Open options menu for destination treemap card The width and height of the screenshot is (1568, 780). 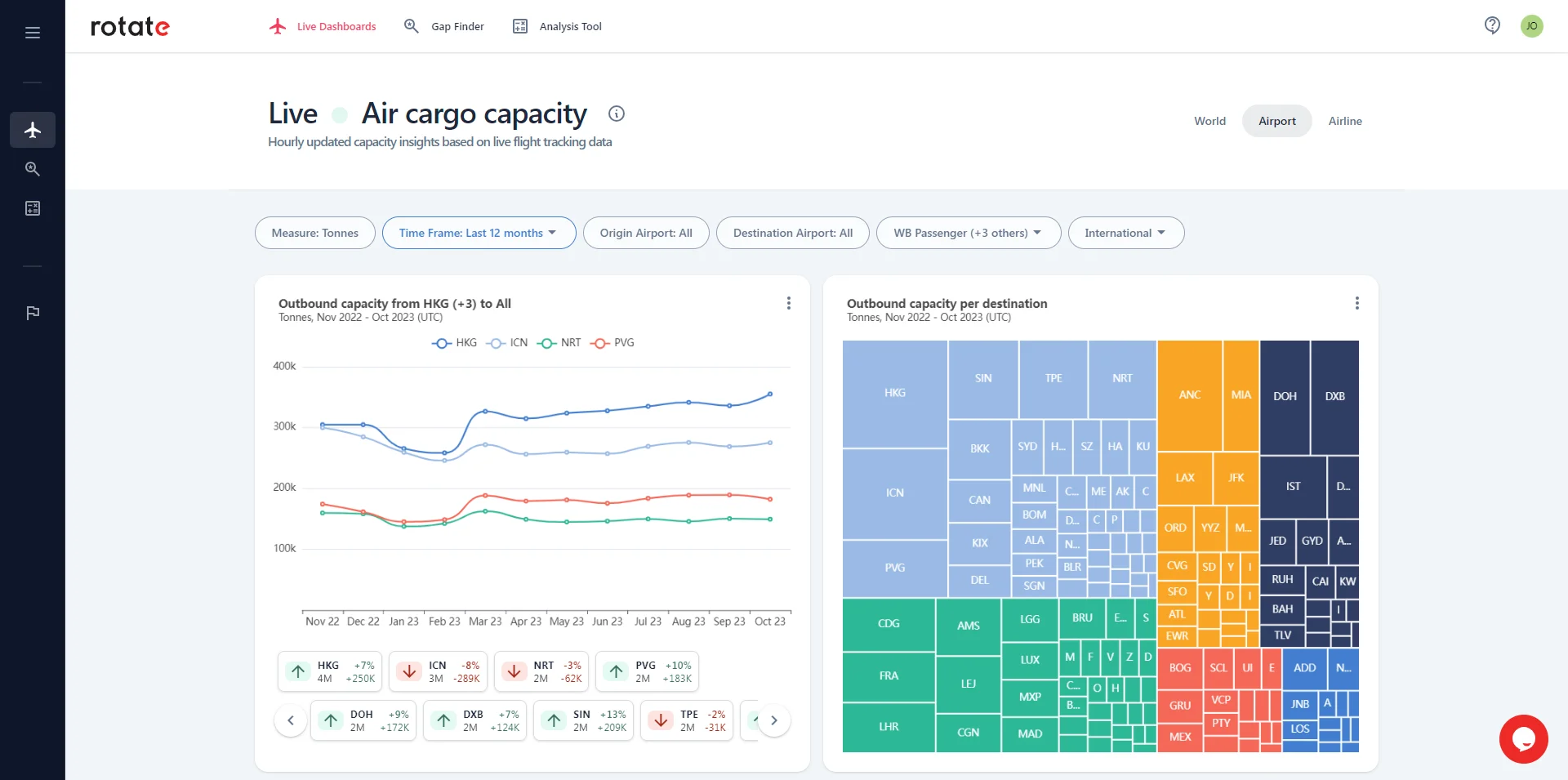click(x=1356, y=303)
